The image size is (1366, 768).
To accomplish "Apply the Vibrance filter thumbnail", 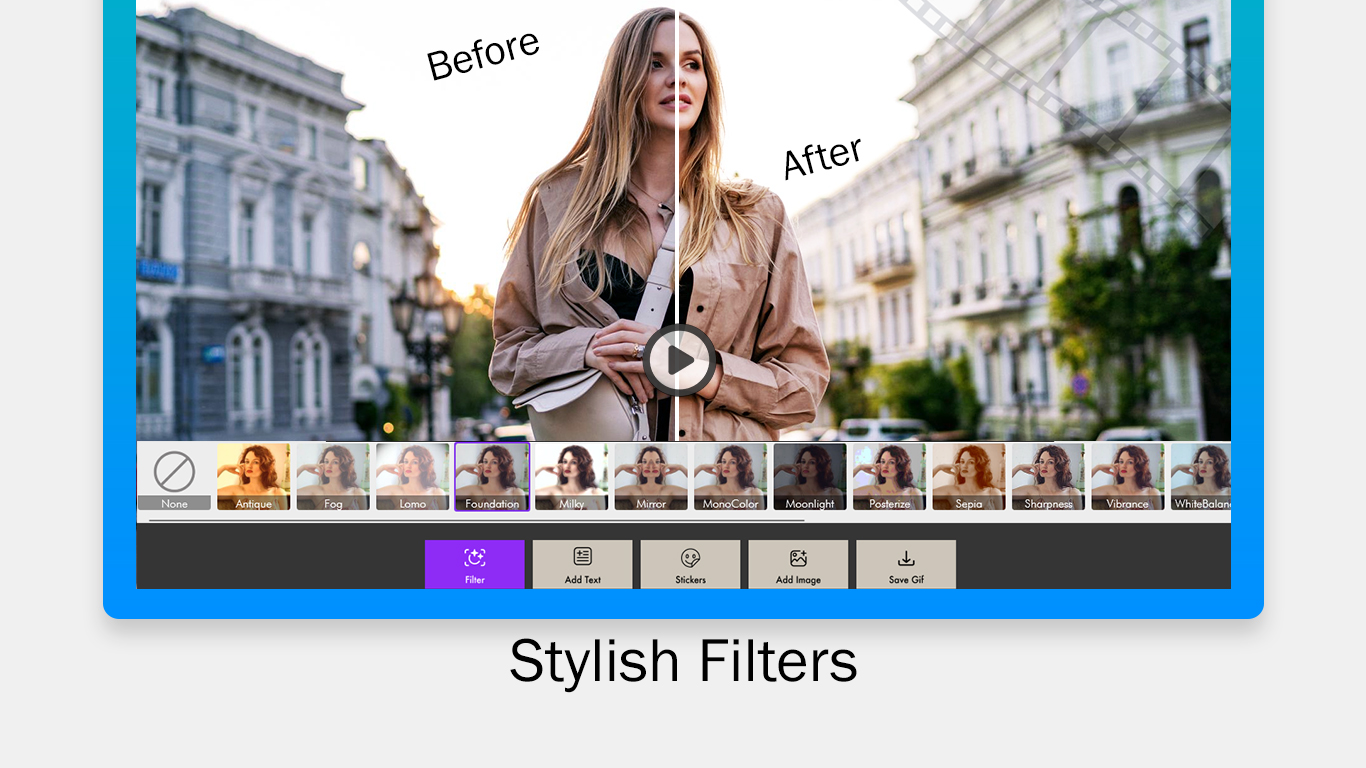I will click(1128, 477).
